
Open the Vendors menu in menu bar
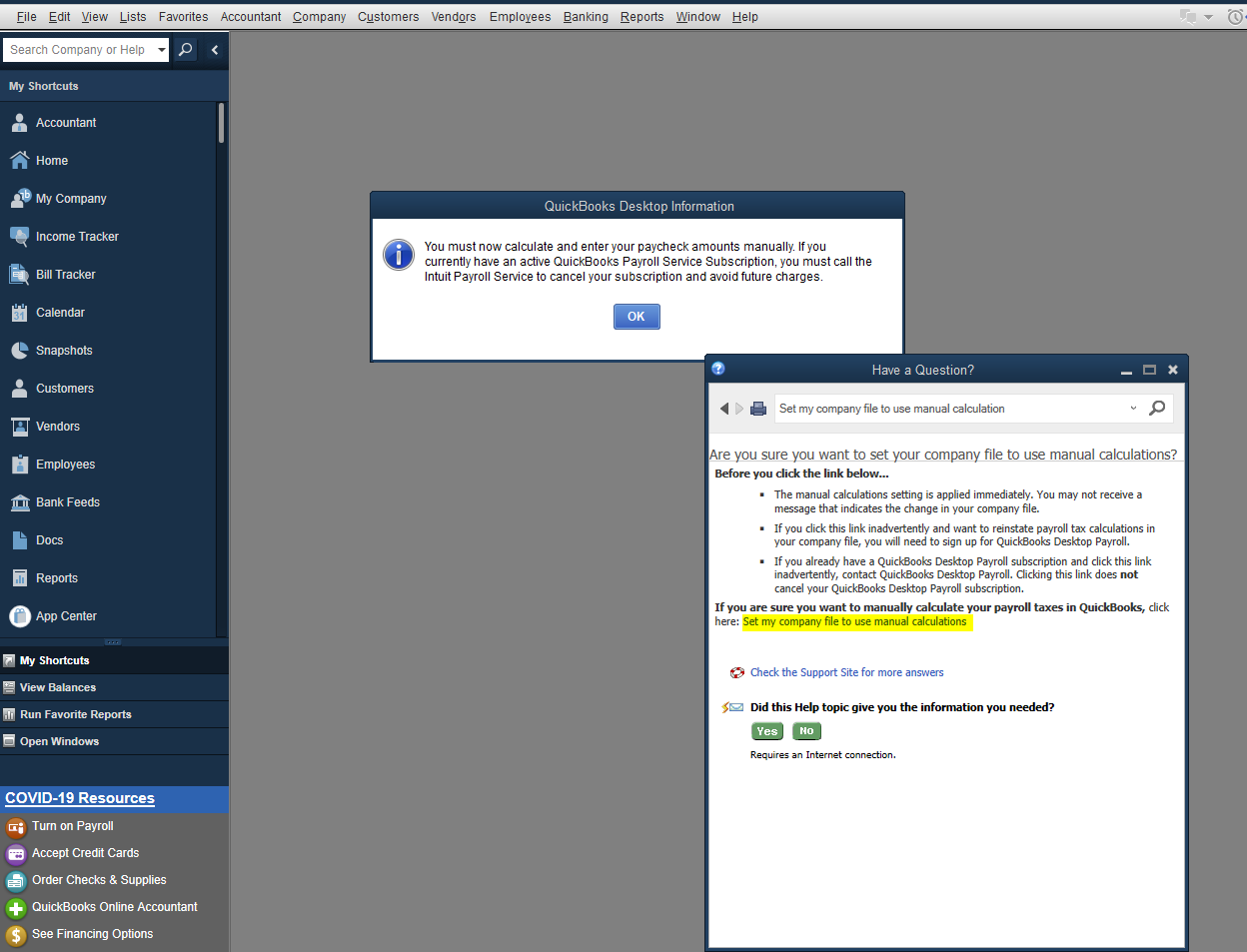[454, 17]
